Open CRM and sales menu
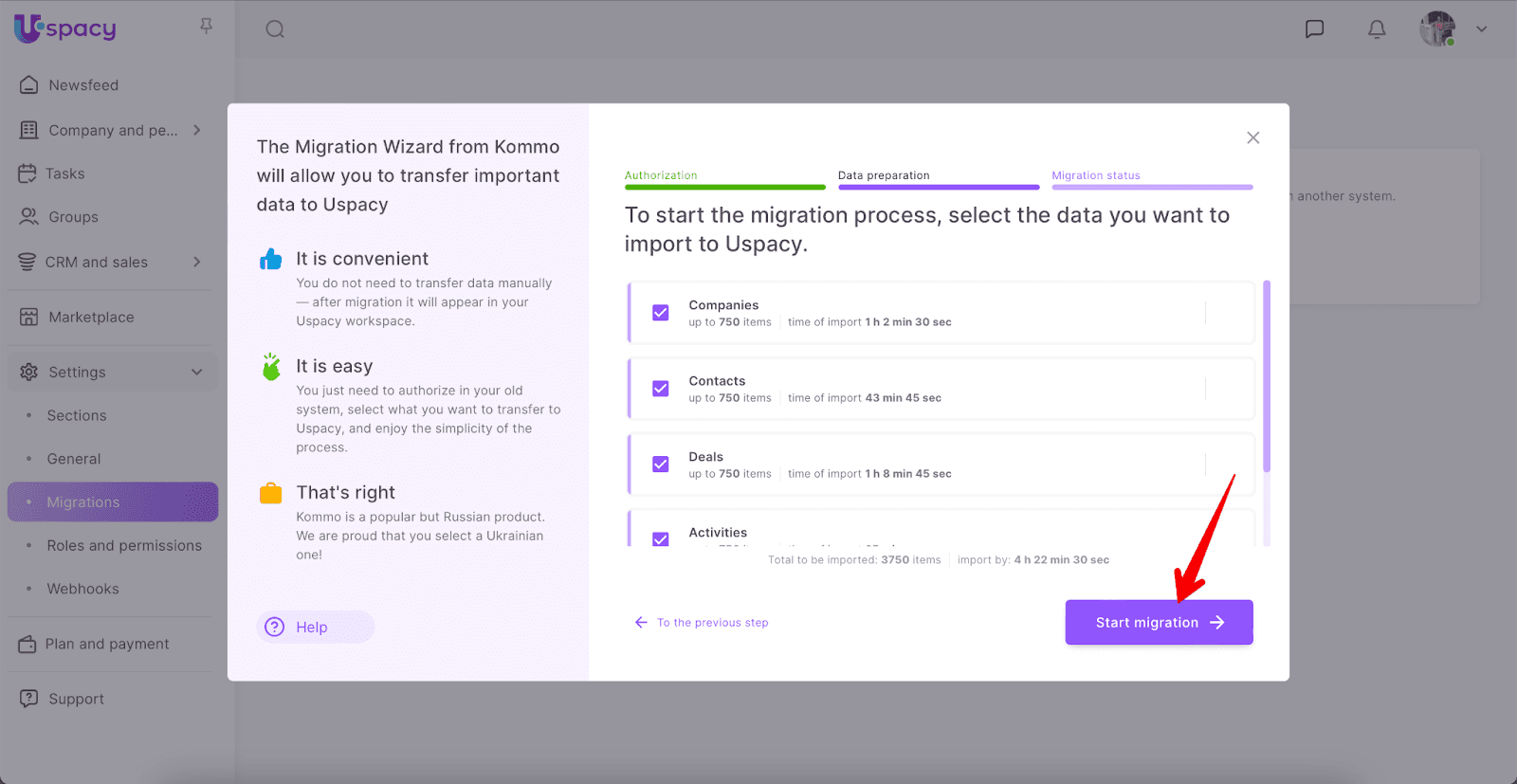The height and width of the screenshot is (784, 1517). tap(96, 263)
